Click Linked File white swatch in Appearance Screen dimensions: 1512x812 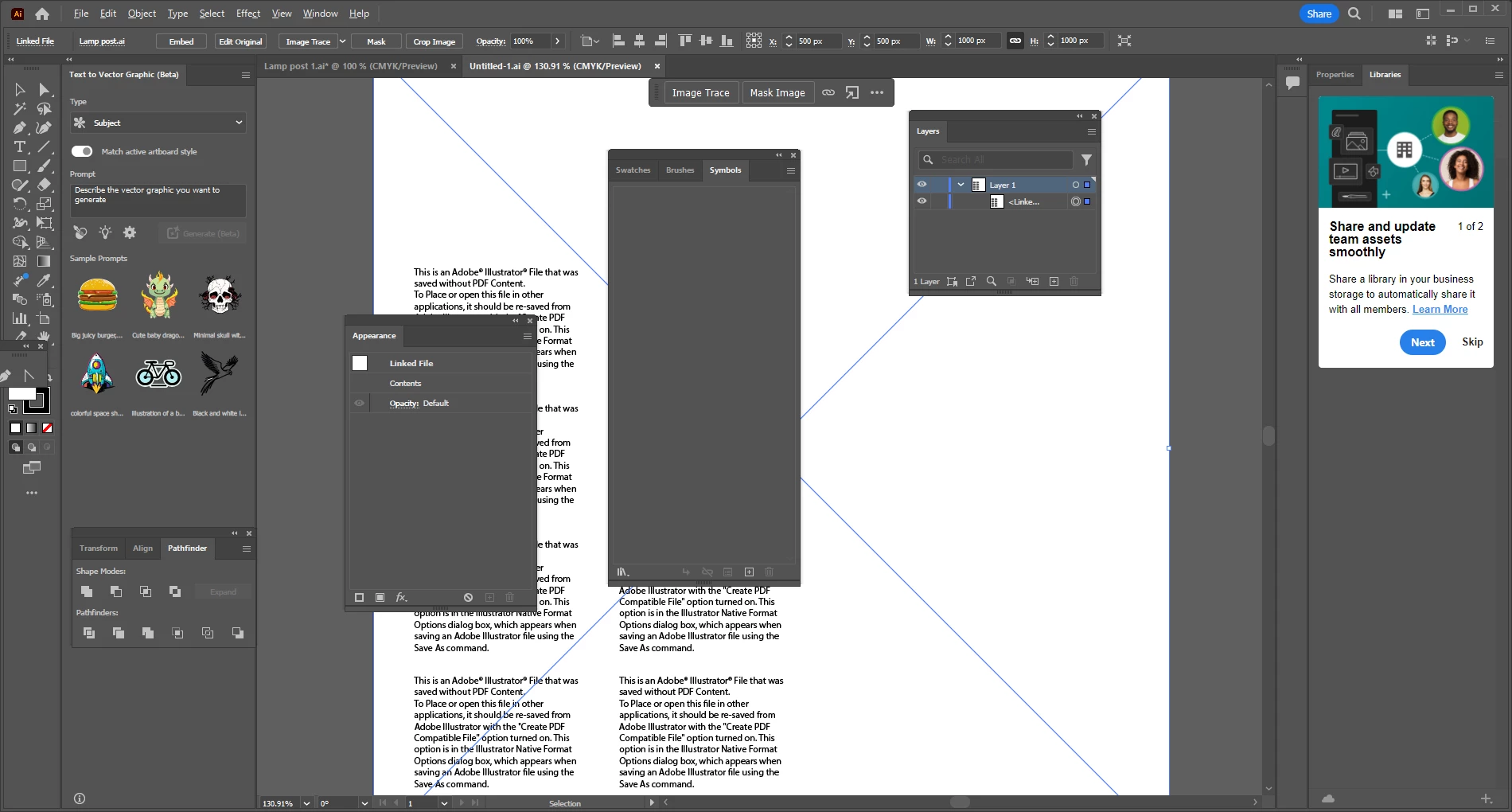point(360,363)
